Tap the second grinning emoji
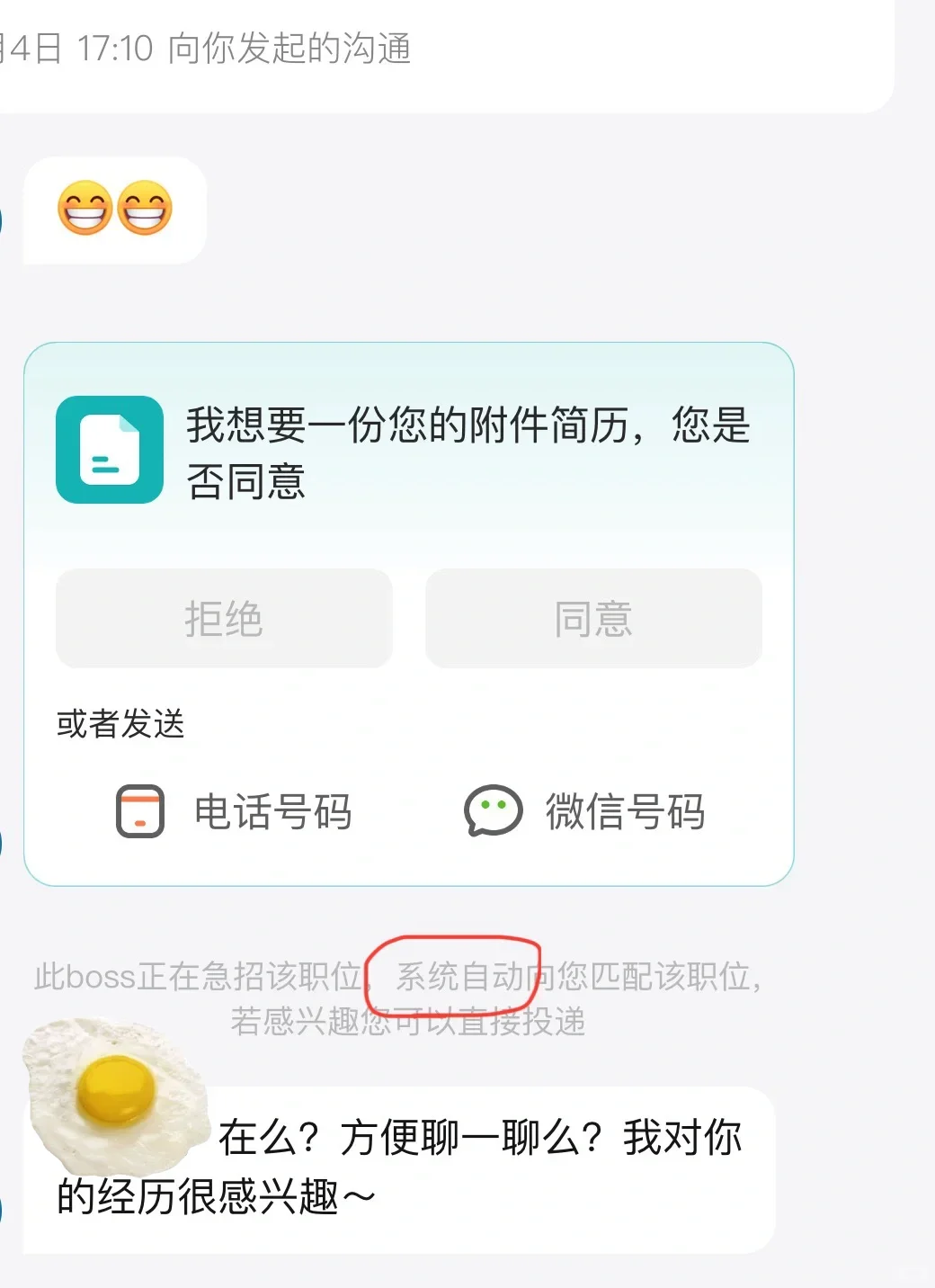This screenshot has width=935, height=1288. [145, 209]
